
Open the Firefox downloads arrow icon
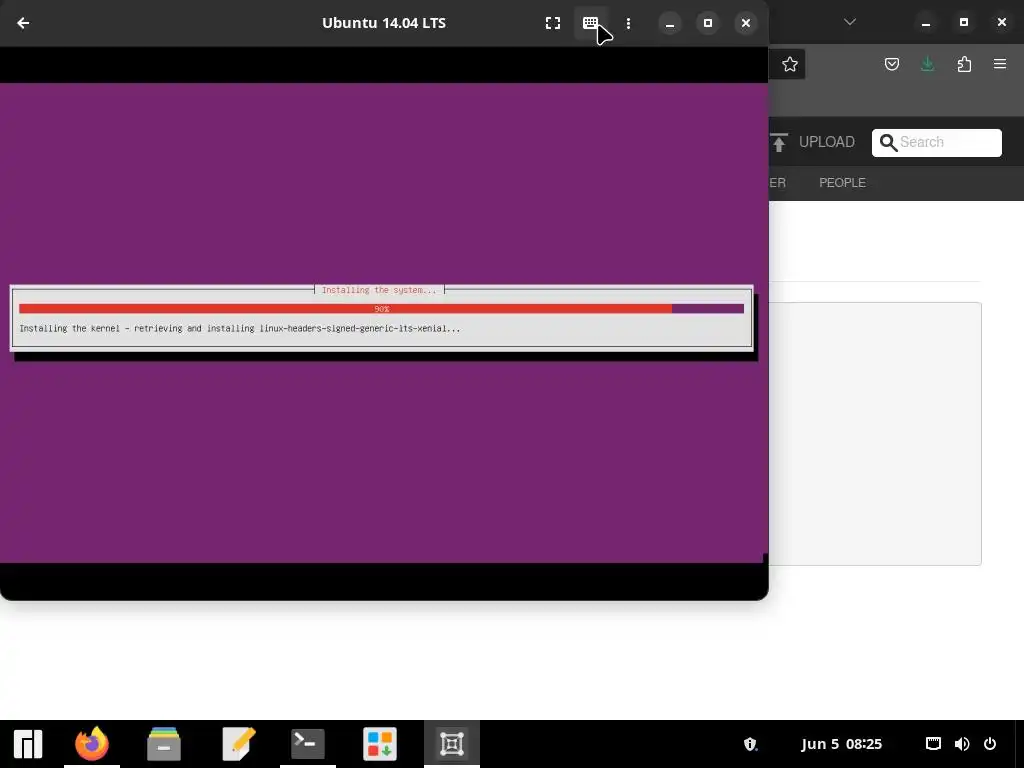coord(927,64)
